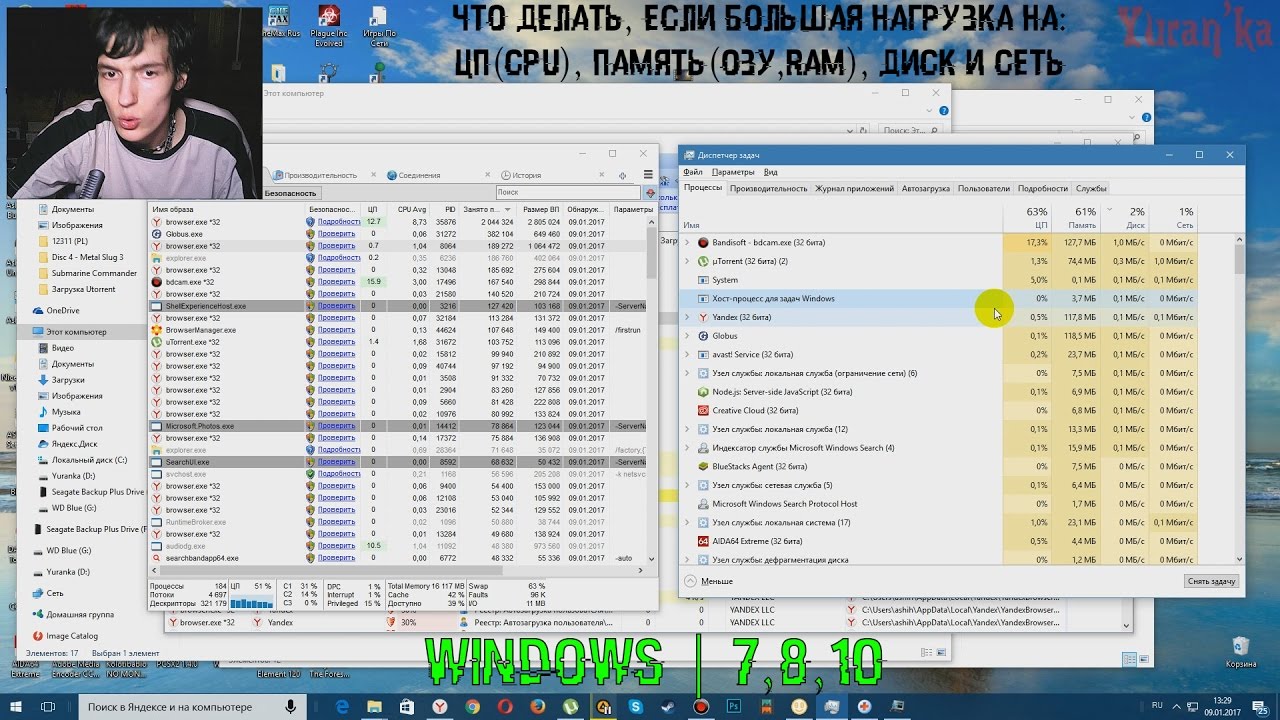Switch to Производительность tab in Task Manager

click(768, 188)
